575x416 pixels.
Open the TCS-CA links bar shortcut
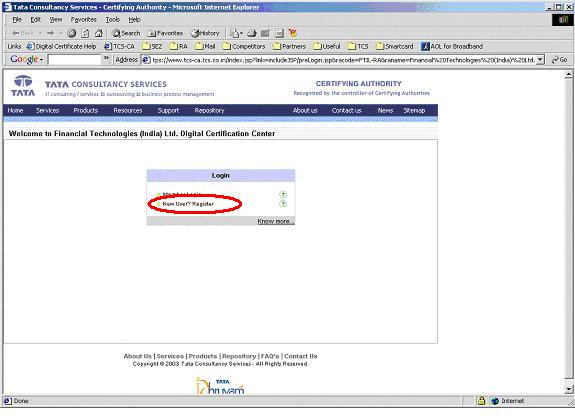click(x=120, y=46)
